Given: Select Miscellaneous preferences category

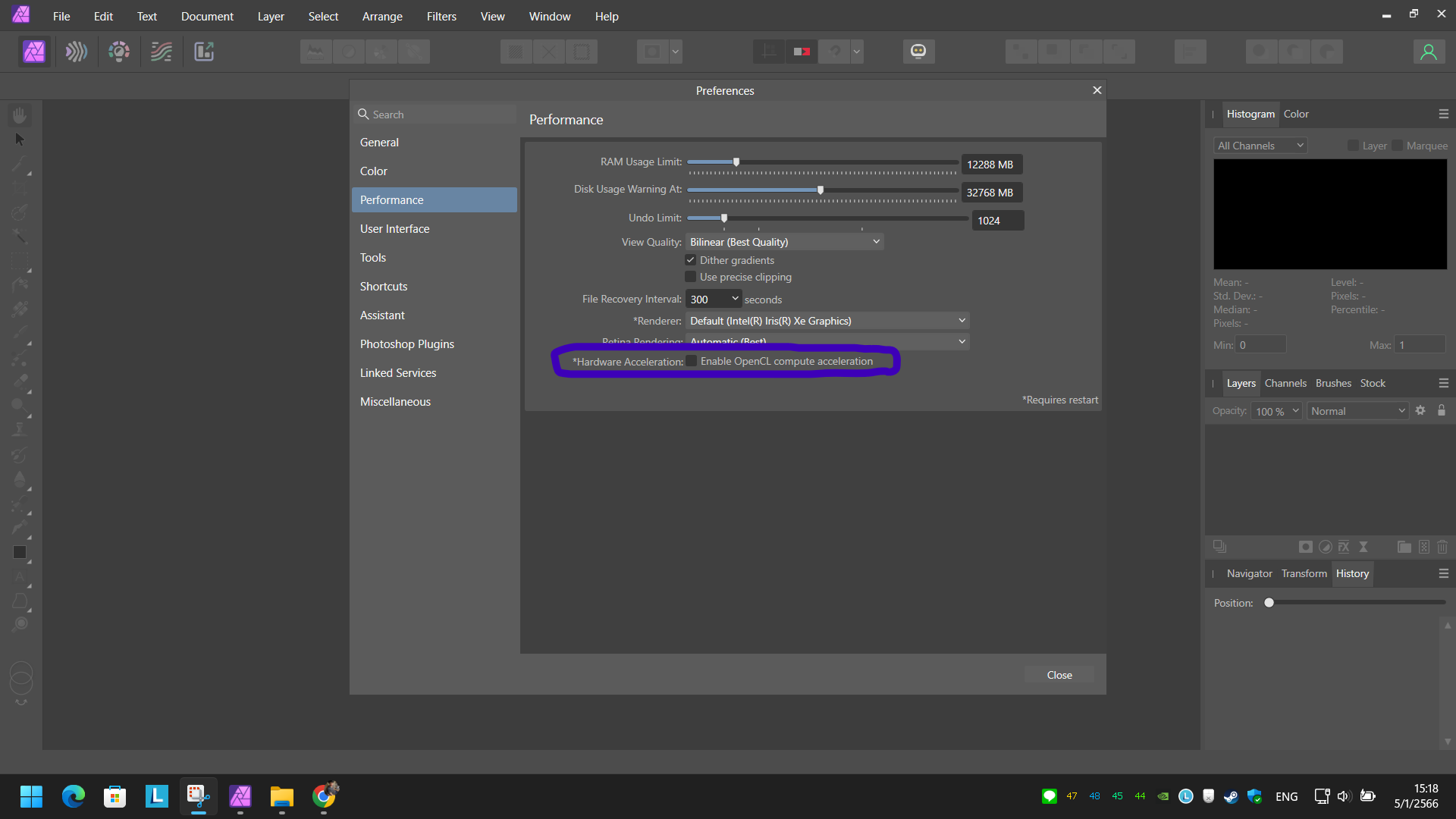Looking at the screenshot, I should (434, 402).
